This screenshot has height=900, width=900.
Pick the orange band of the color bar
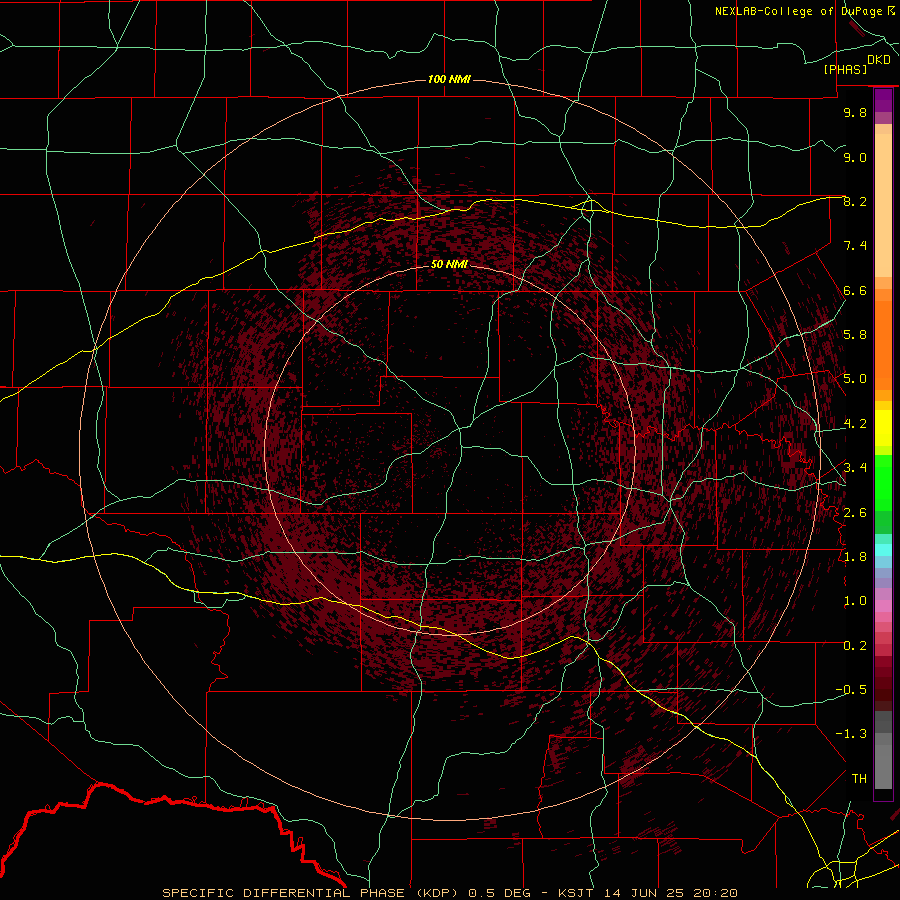pos(883,345)
